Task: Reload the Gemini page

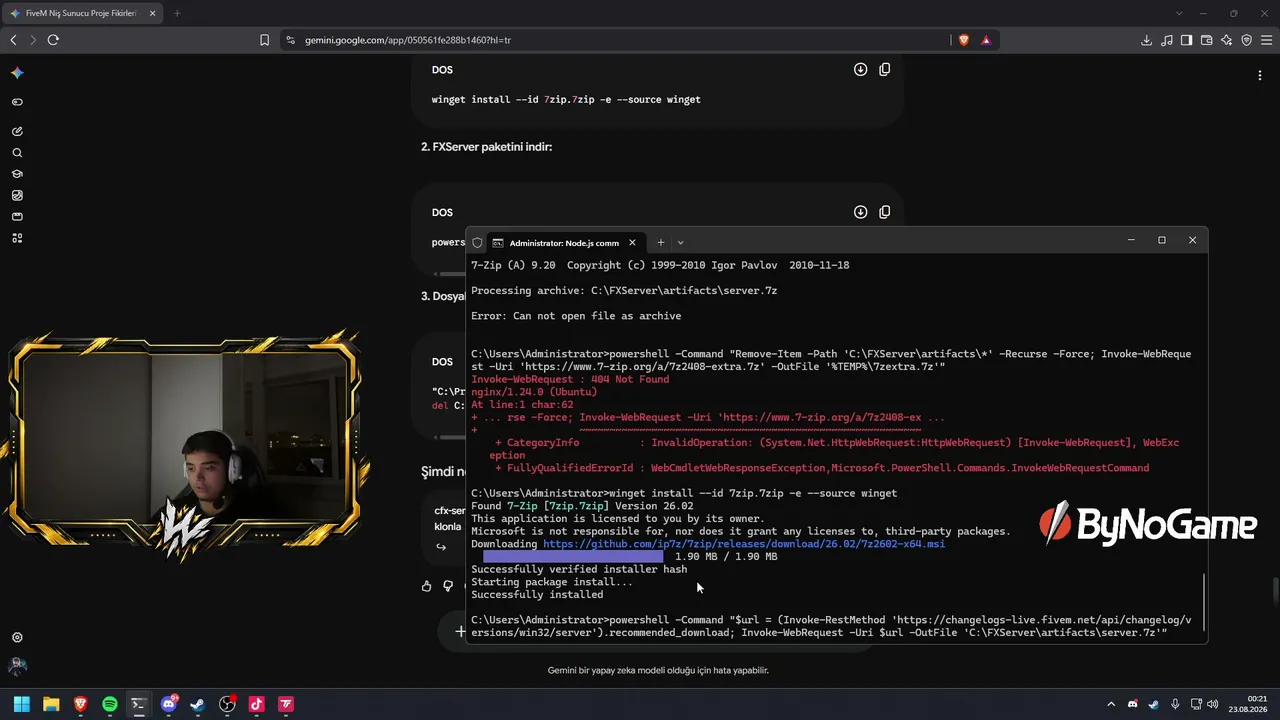Action: (x=53, y=40)
